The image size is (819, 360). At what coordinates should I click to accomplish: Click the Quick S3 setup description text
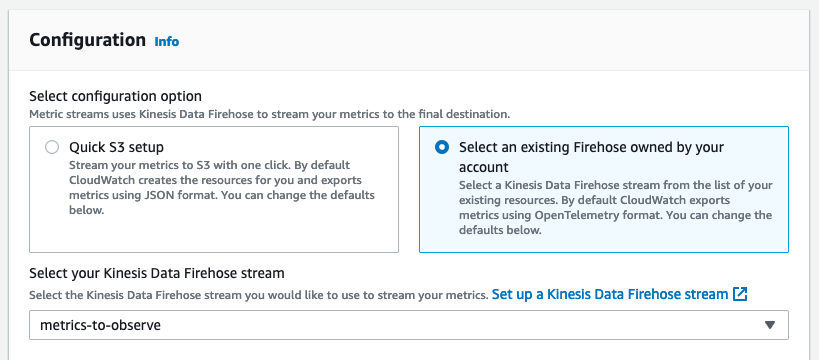point(222,188)
